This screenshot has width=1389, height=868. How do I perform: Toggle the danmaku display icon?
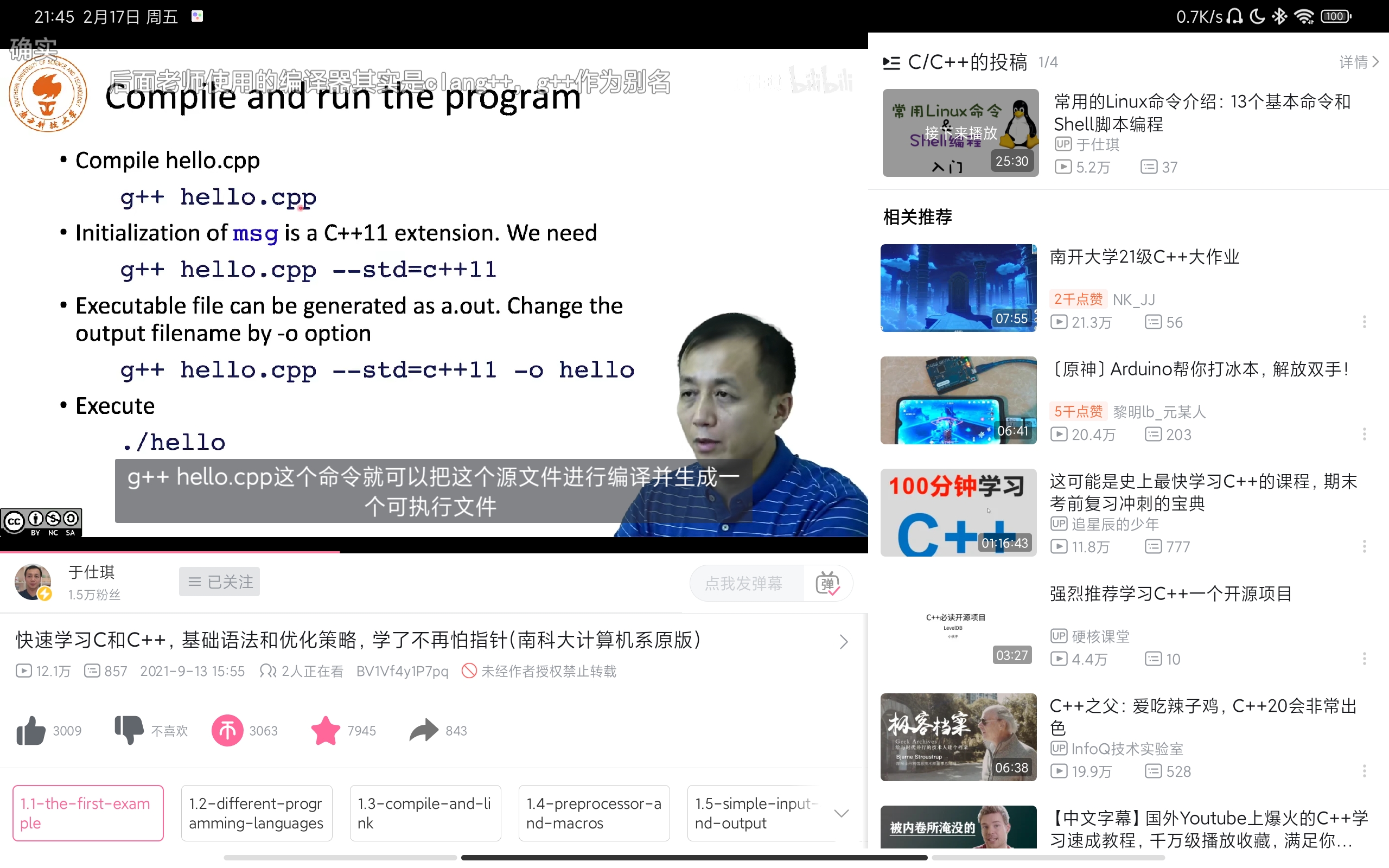tap(827, 583)
